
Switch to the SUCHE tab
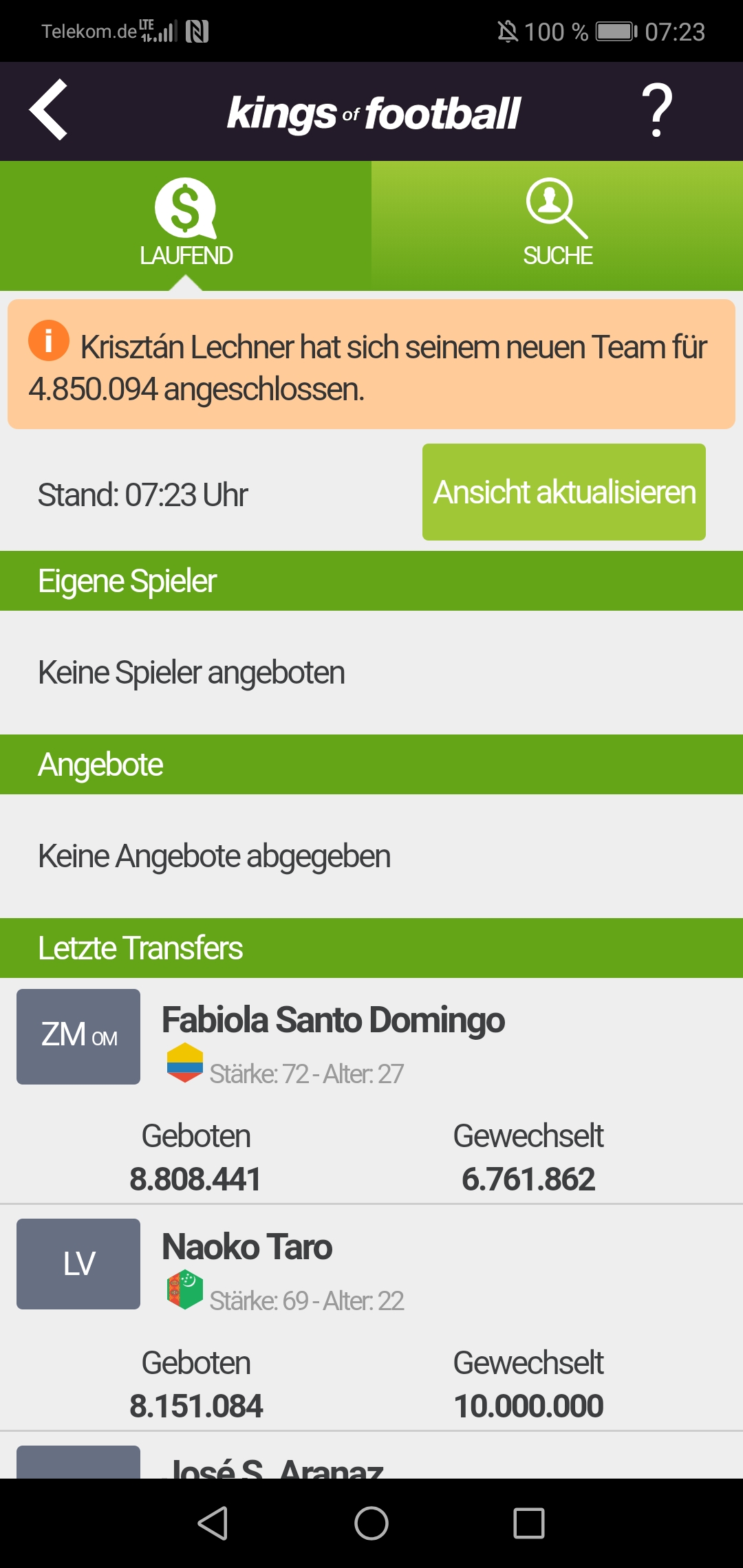click(x=557, y=226)
